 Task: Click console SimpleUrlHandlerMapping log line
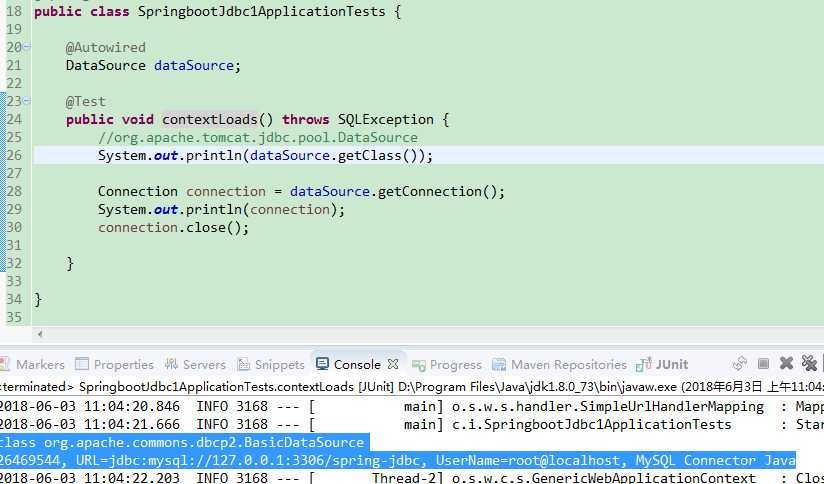412,406
